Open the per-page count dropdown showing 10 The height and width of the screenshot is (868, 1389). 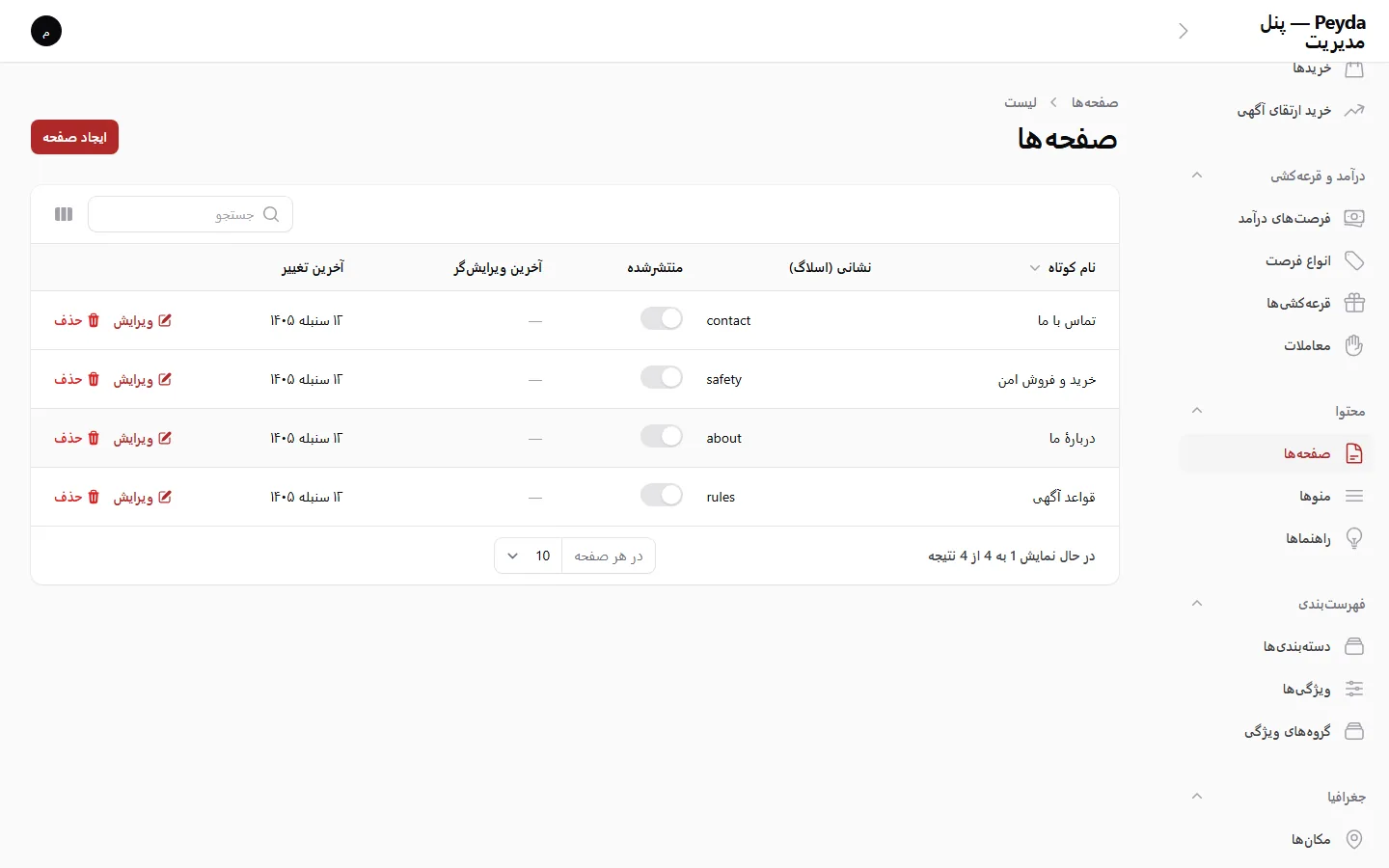529,556
